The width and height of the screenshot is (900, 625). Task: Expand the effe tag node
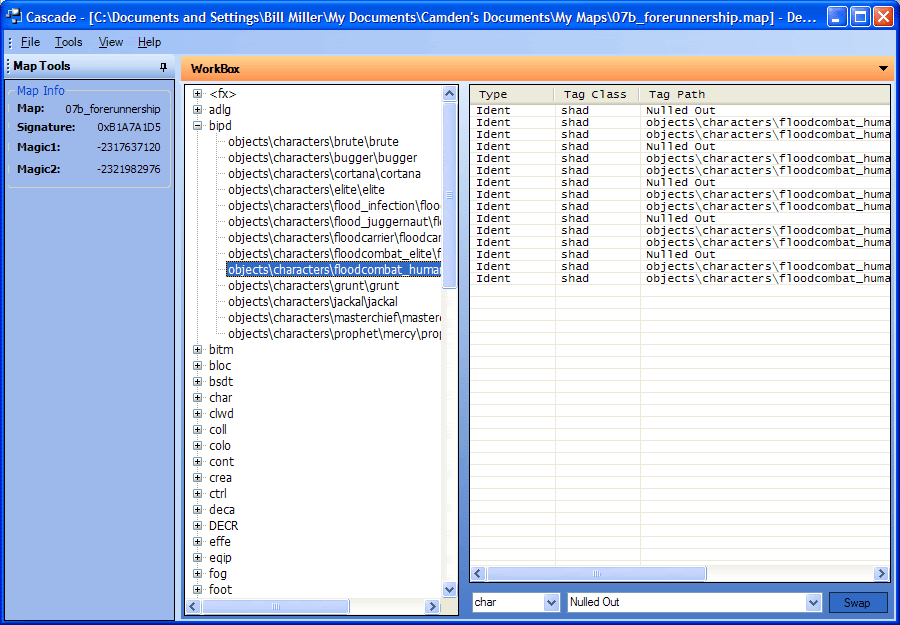(197, 541)
